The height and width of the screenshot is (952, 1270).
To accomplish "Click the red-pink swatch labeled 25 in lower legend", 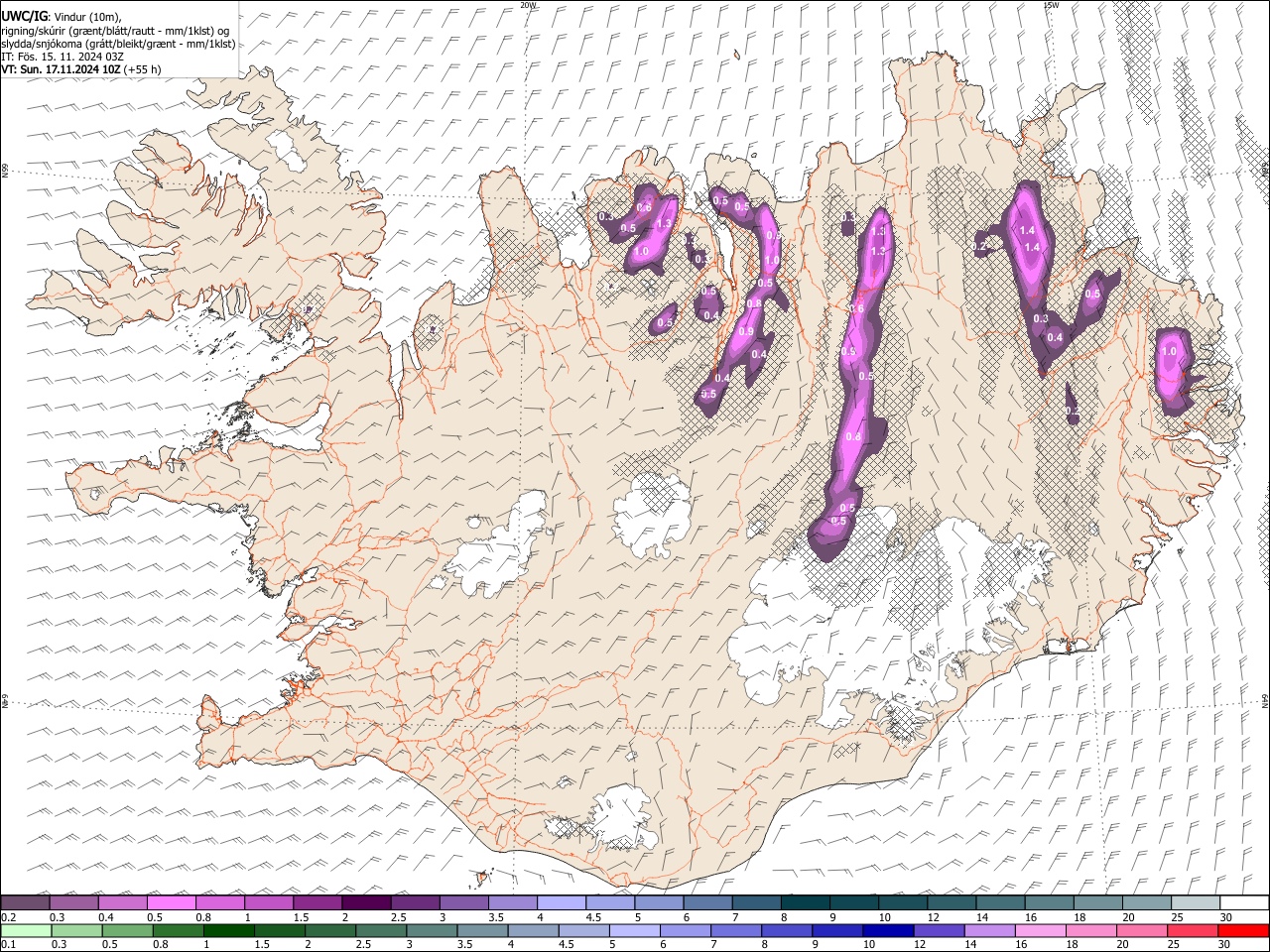I will click(1192, 930).
